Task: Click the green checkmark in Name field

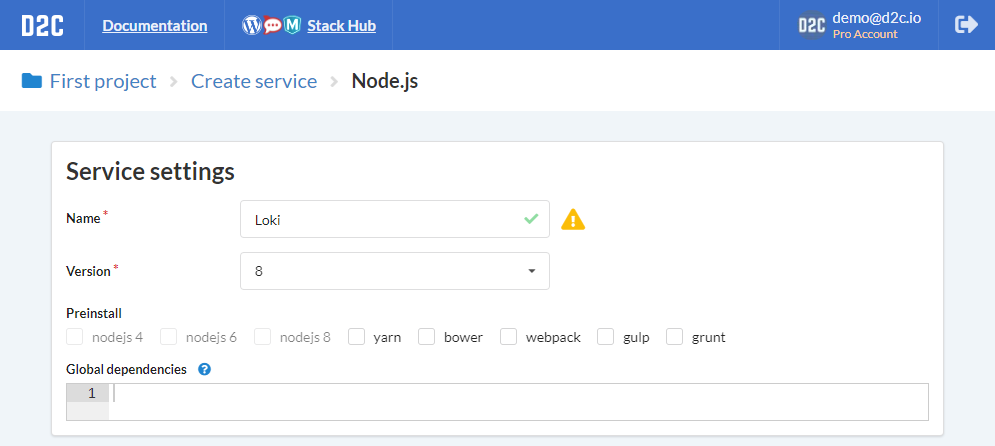Action: click(531, 219)
